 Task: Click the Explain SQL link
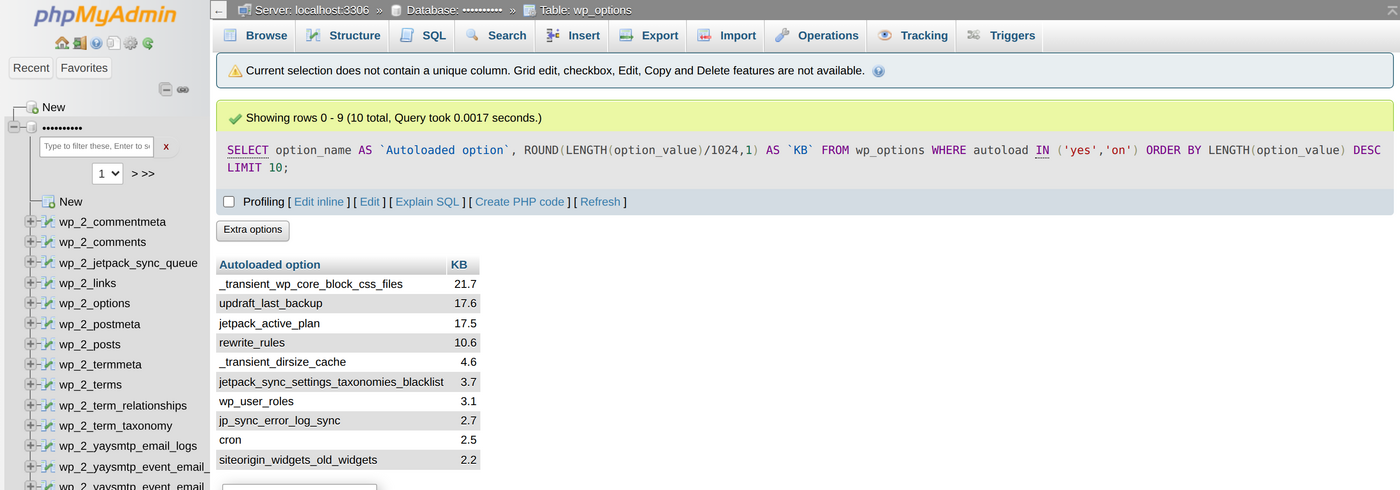(x=427, y=202)
